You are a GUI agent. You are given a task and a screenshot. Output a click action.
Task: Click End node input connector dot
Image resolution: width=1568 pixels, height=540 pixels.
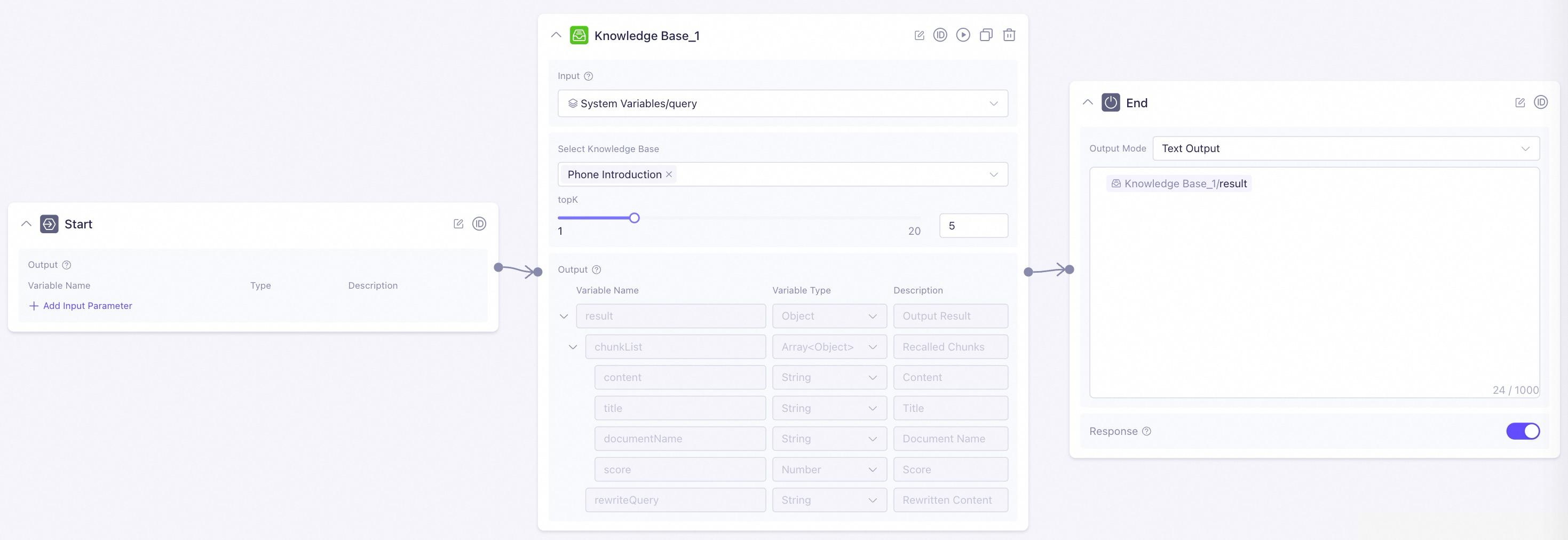click(x=1070, y=269)
